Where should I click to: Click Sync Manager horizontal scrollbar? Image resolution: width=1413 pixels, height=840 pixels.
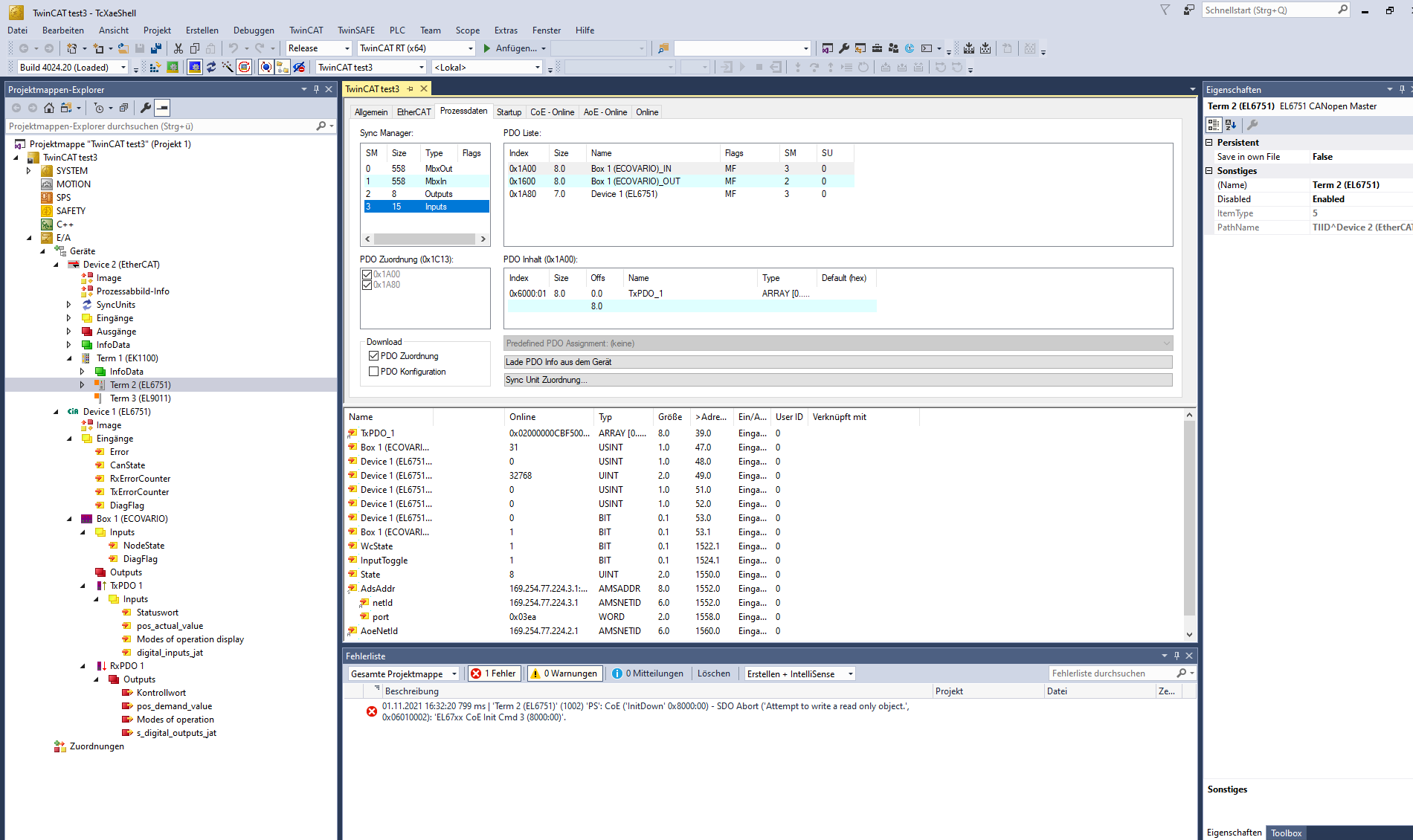(425, 239)
